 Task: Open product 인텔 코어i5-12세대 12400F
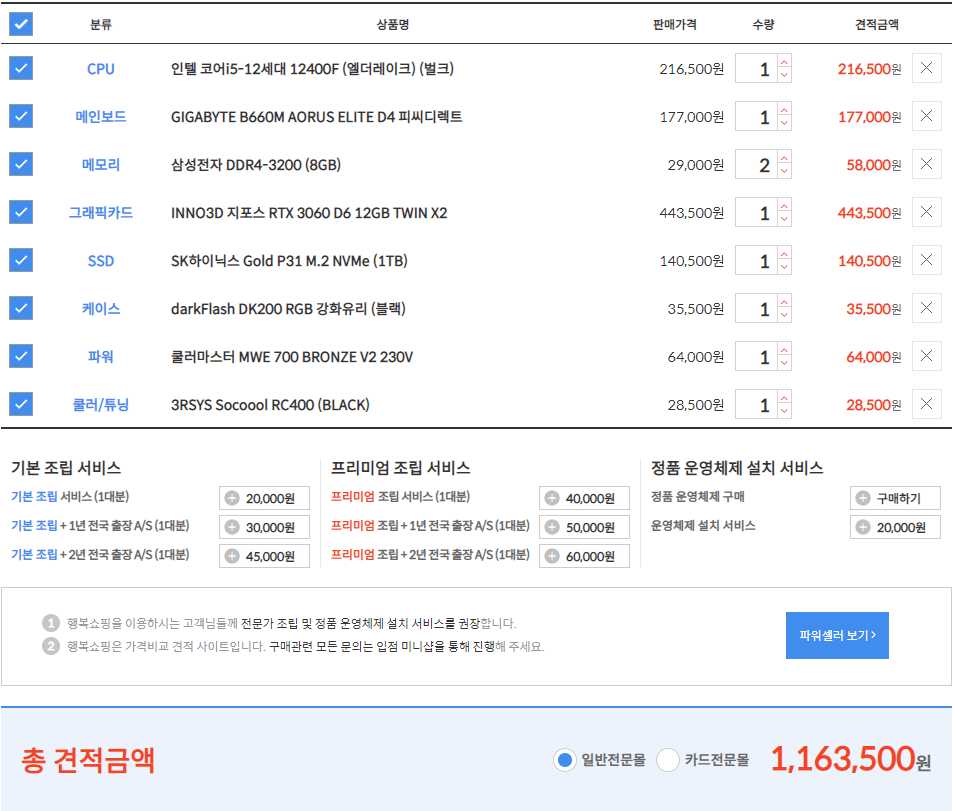[312, 69]
